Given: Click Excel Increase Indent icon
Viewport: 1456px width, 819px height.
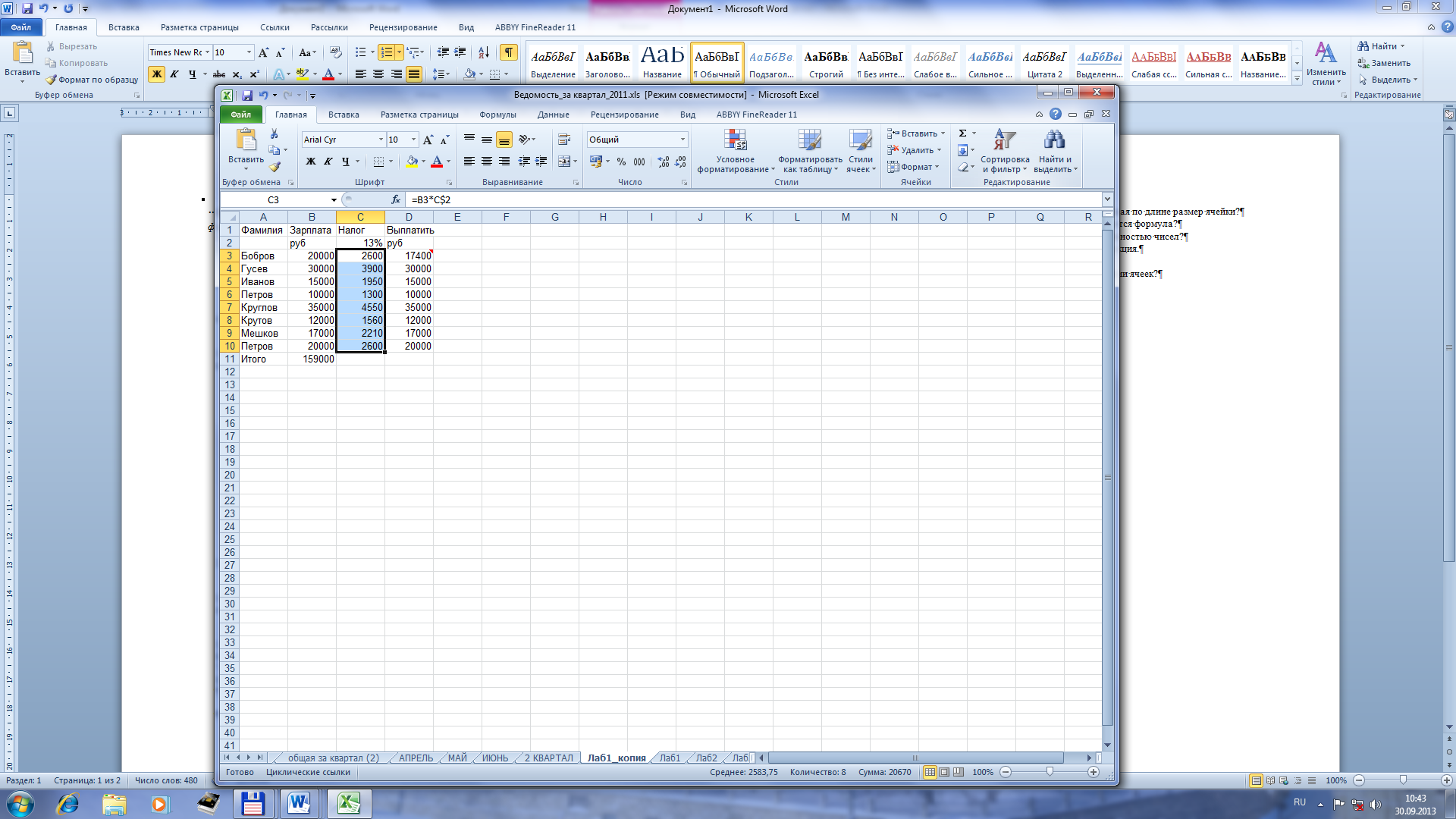Looking at the screenshot, I should click(541, 162).
